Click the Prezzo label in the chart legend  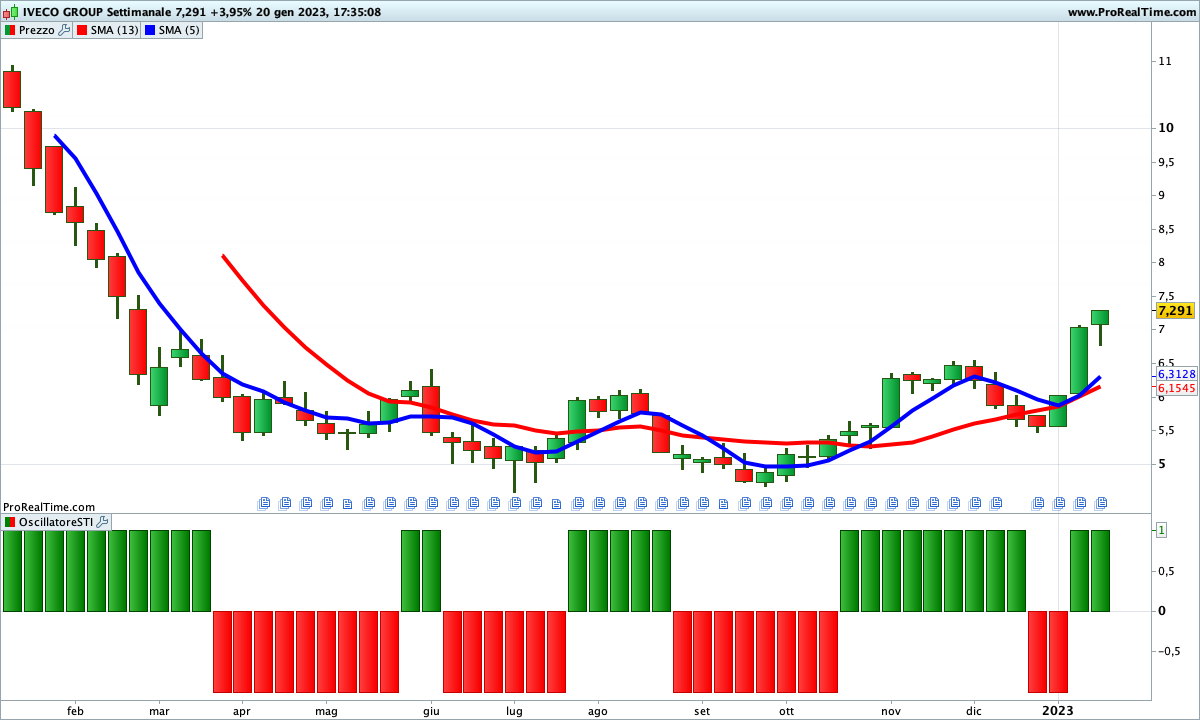[x=37, y=30]
